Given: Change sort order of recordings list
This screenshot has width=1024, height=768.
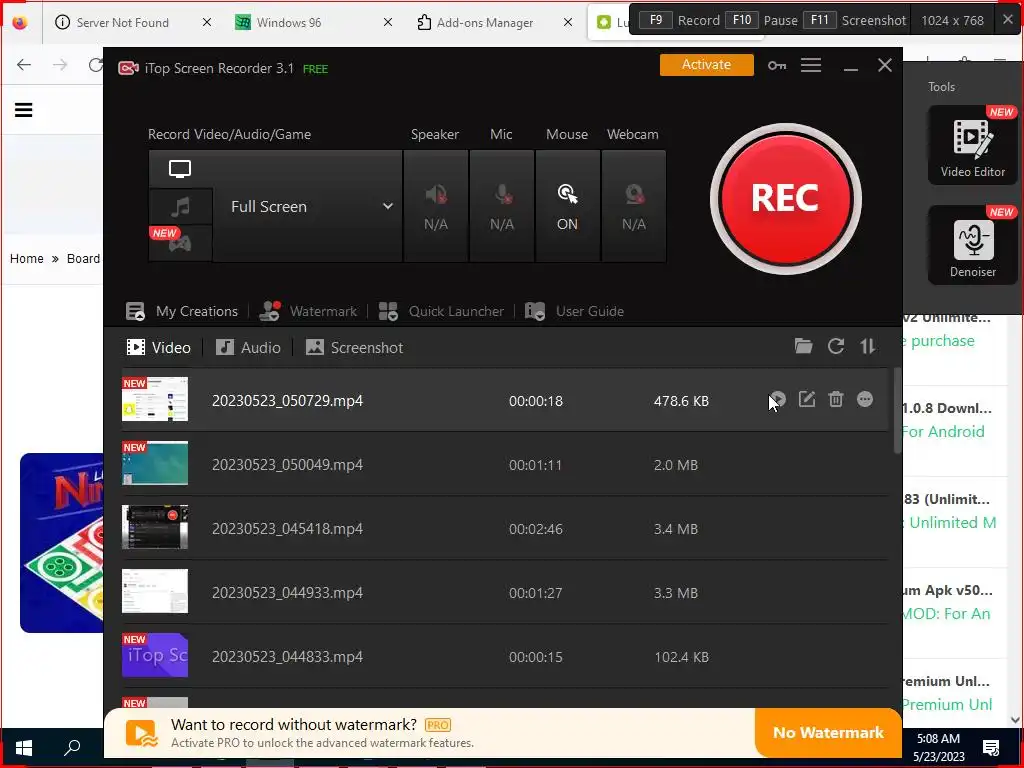Looking at the screenshot, I should coord(867,346).
